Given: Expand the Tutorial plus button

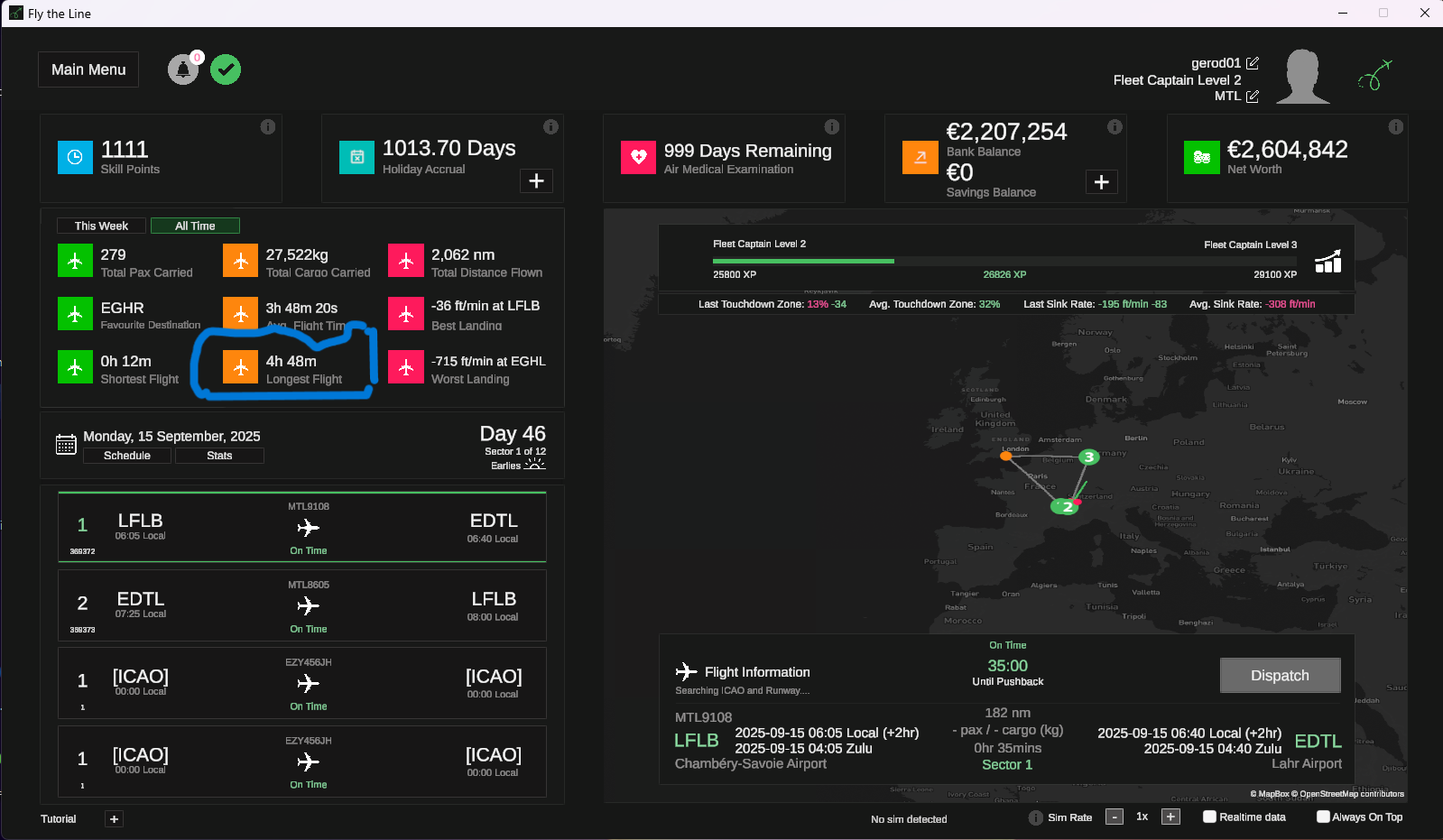Looking at the screenshot, I should click(x=114, y=819).
